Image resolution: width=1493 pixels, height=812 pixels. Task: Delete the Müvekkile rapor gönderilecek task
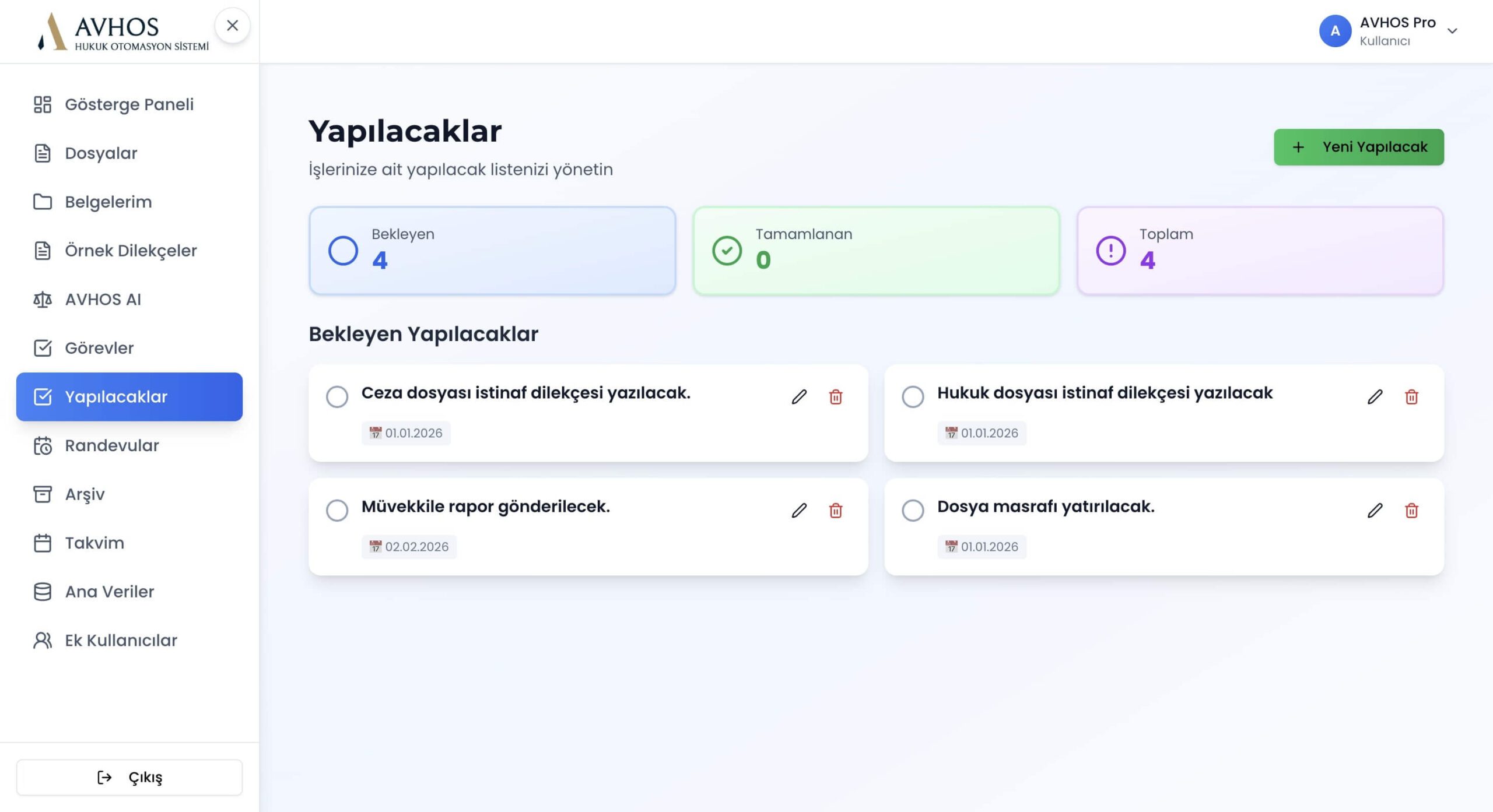click(x=836, y=511)
